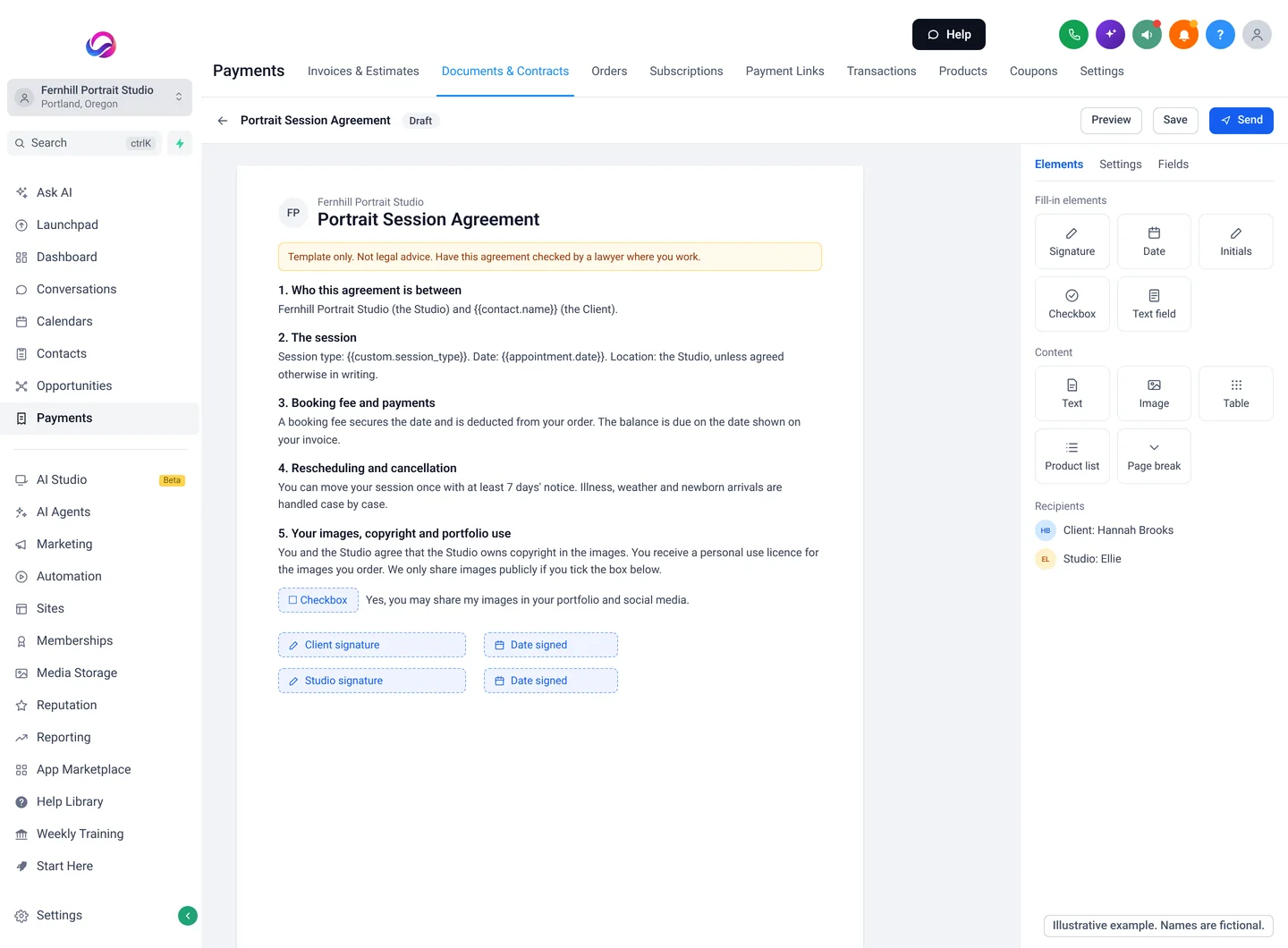Screen dimensions: 1288x948
Task: Open the orange notifications bell
Action: [1183, 35]
